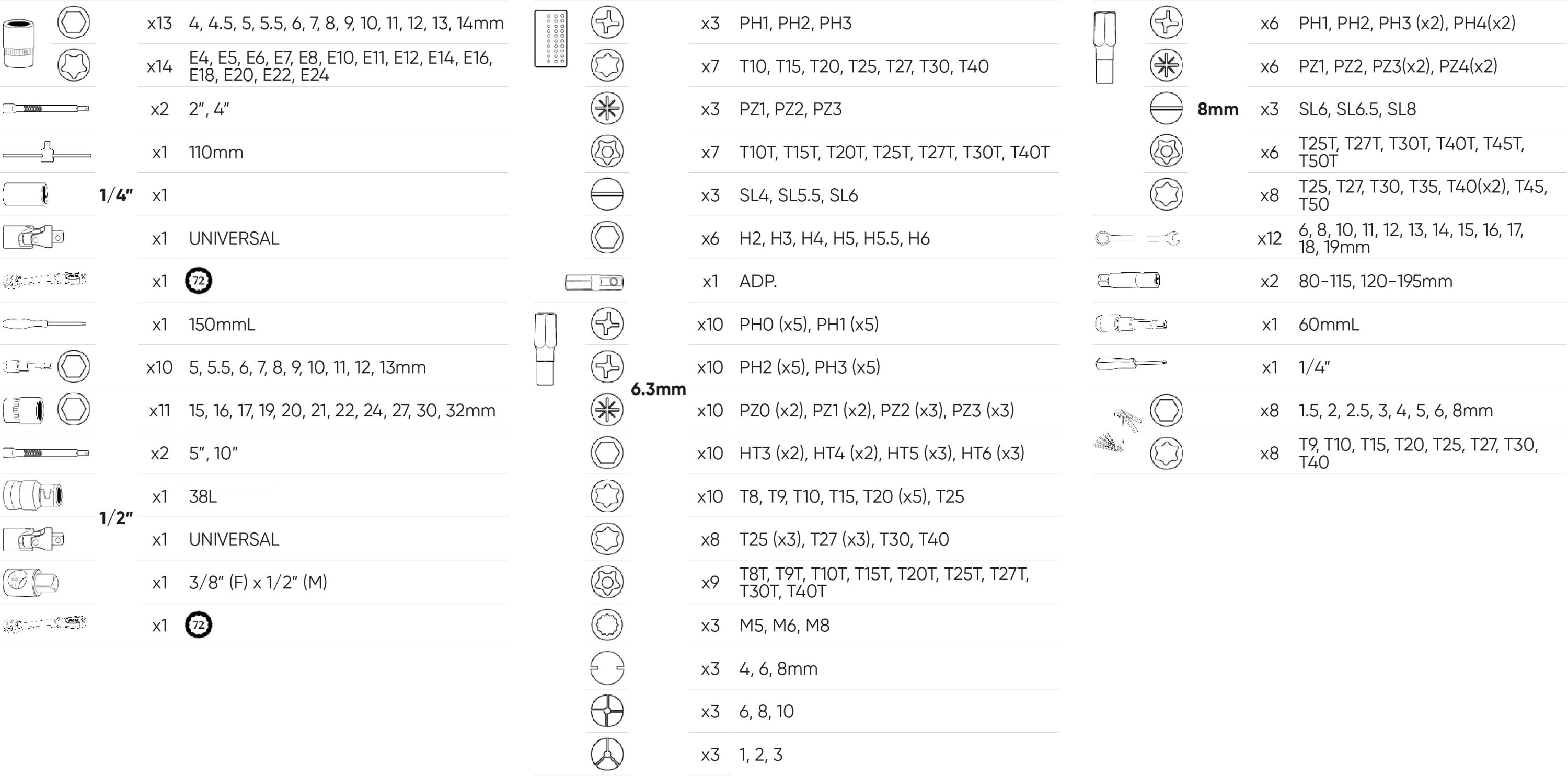The height and width of the screenshot is (776, 1568).
Task: Click the Torq-set icon beside 6, 8, 10
Action: 607,711
